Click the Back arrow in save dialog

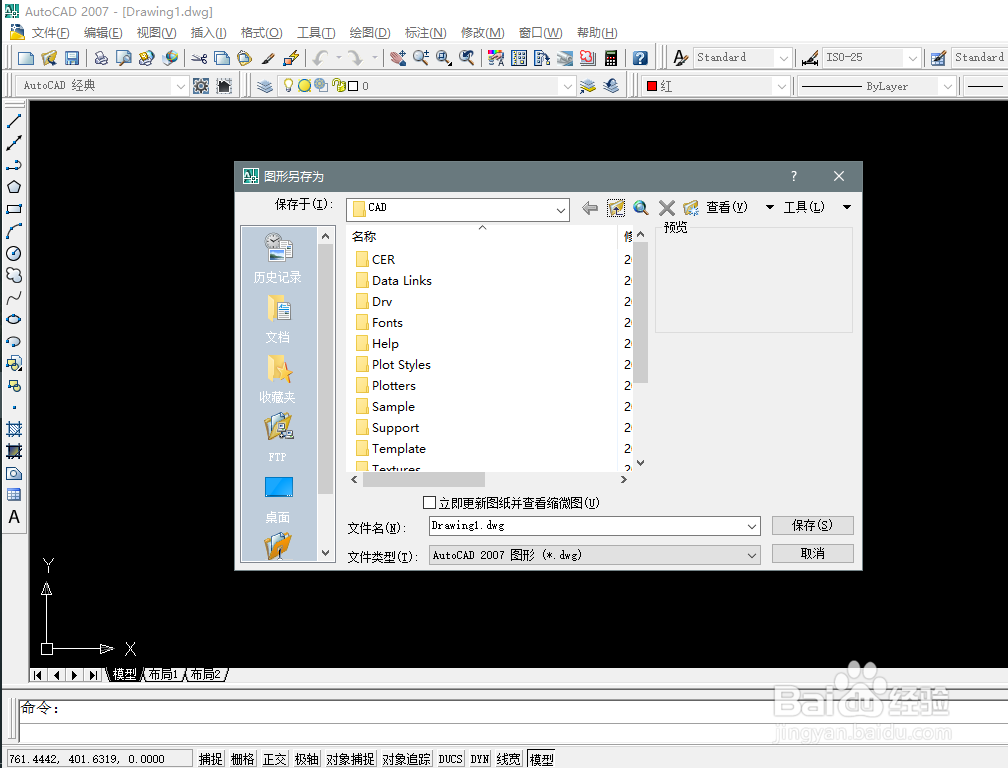coord(590,207)
